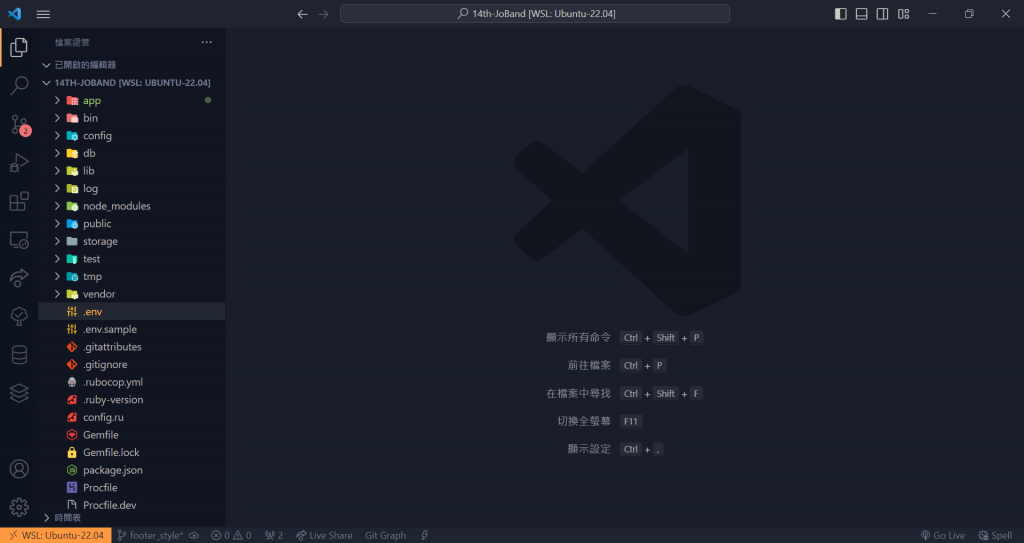1024x543 pixels.
Task: Open explorer more actions ellipsis
Action: pos(207,42)
